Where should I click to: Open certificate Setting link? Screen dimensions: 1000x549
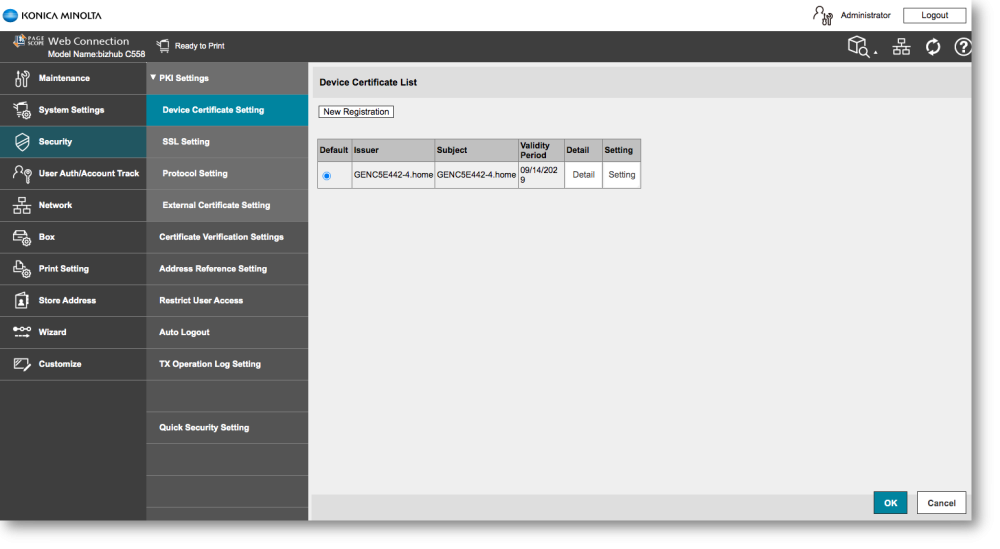pos(622,175)
